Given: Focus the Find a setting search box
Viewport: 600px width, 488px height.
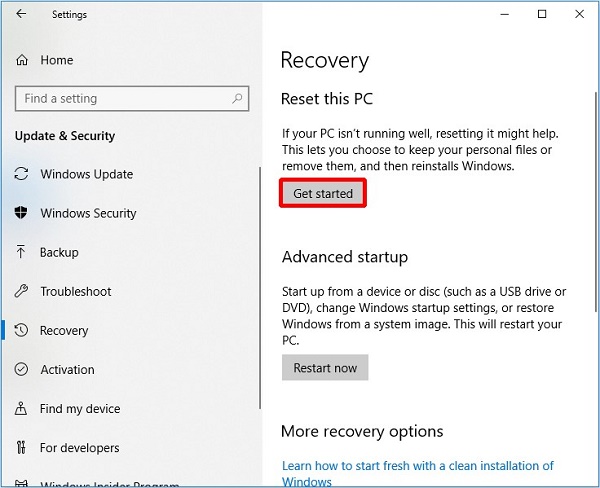Looking at the screenshot, I should click(120, 98).
